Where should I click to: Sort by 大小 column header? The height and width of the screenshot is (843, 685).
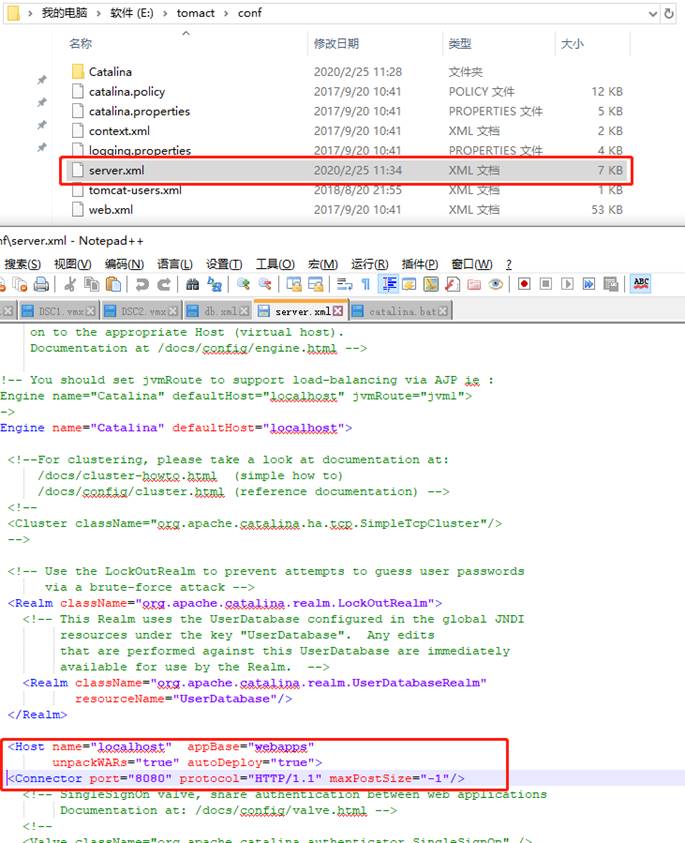pos(572,44)
